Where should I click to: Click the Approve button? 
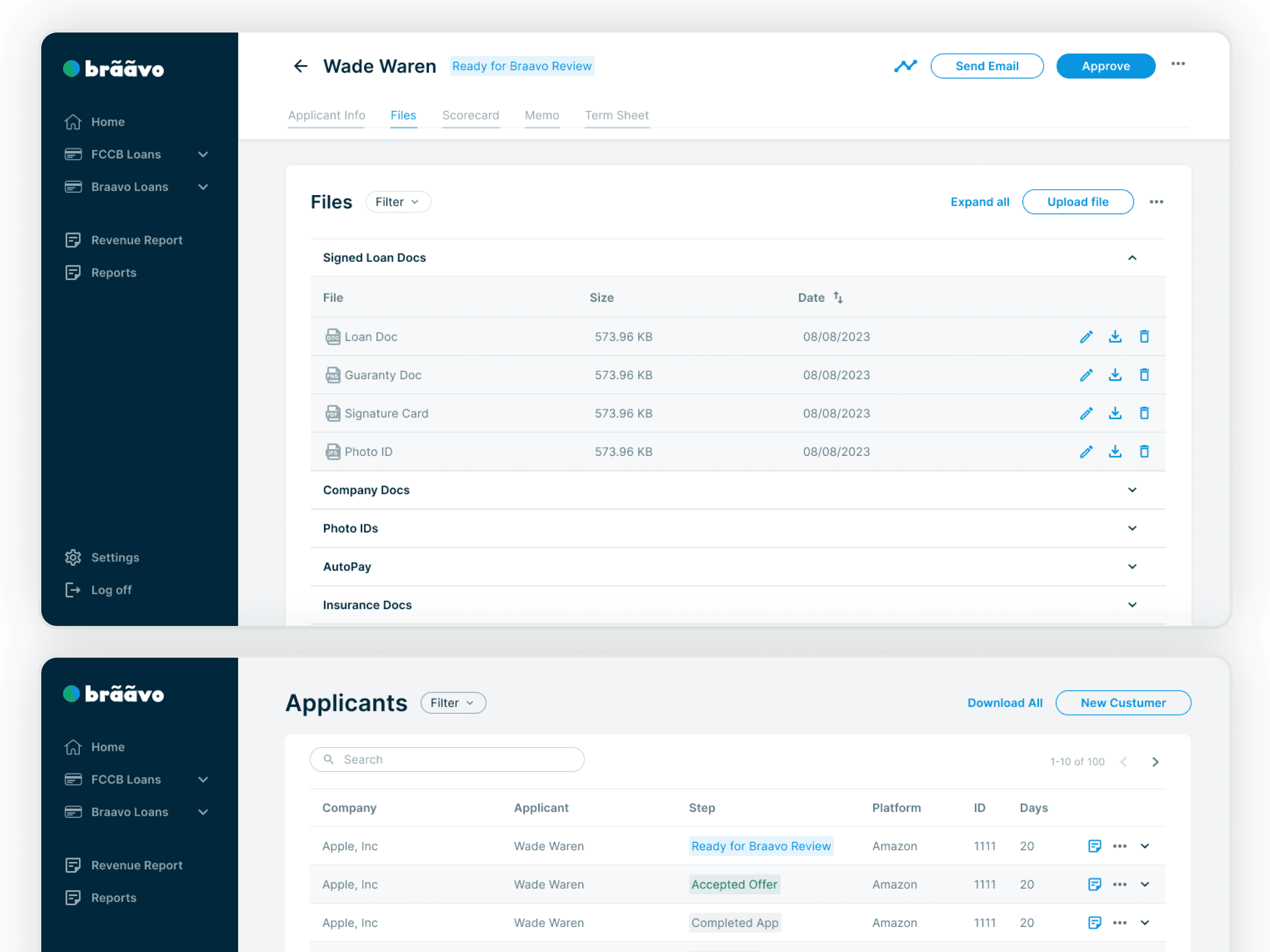(x=1105, y=66)
